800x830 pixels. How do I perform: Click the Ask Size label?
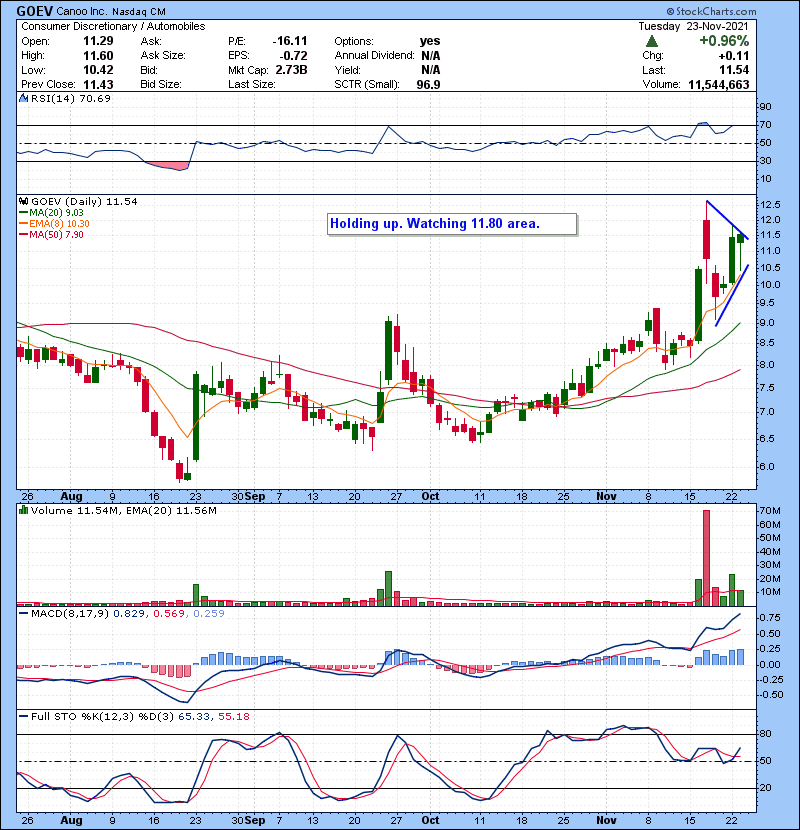pos(163,56)
